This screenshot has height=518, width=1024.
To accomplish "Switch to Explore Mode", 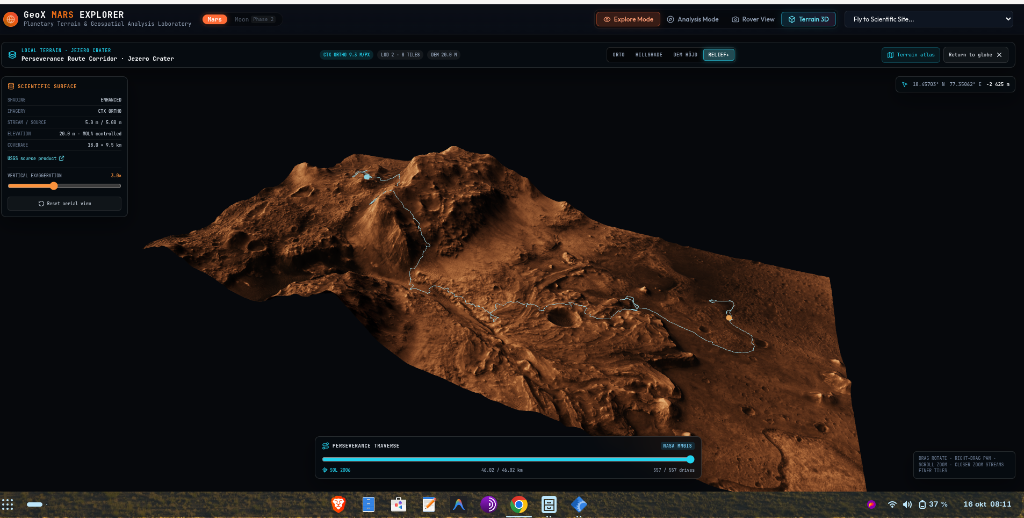I will (628, 20).
